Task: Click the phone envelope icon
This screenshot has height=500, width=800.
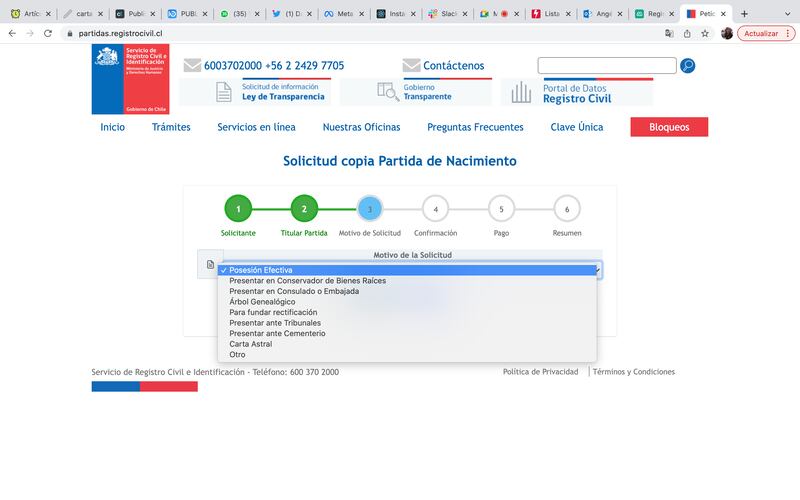Action: [x=192, y=65]
